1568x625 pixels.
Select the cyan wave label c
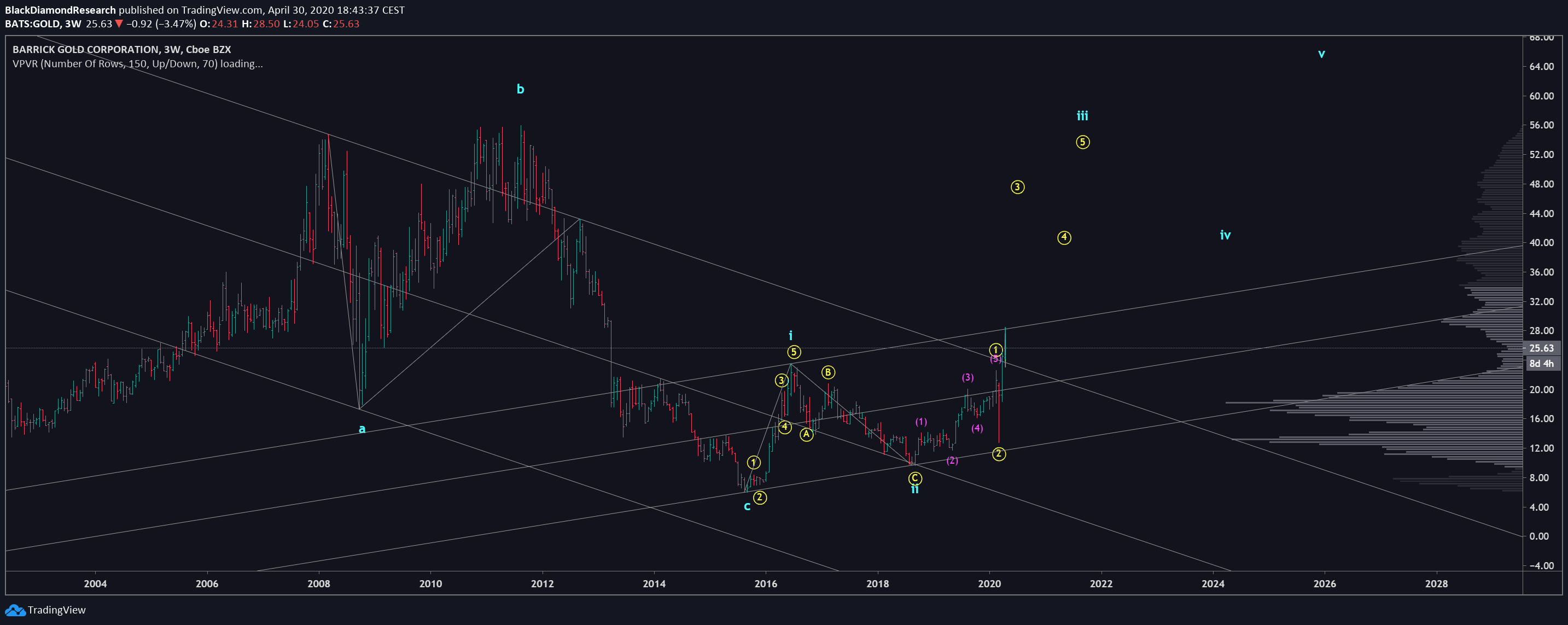[747, 506]
